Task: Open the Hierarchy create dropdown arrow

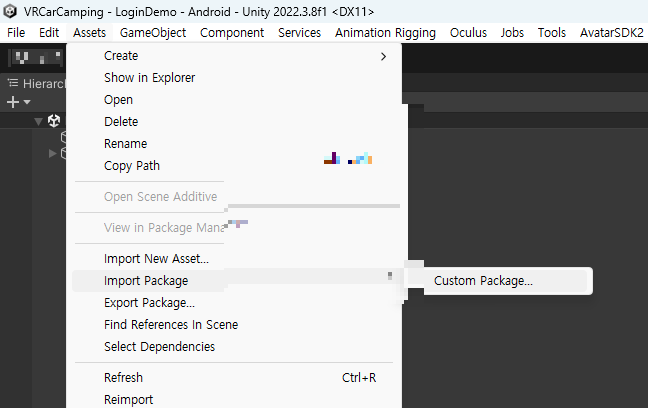Action: [x=27, y=102]
